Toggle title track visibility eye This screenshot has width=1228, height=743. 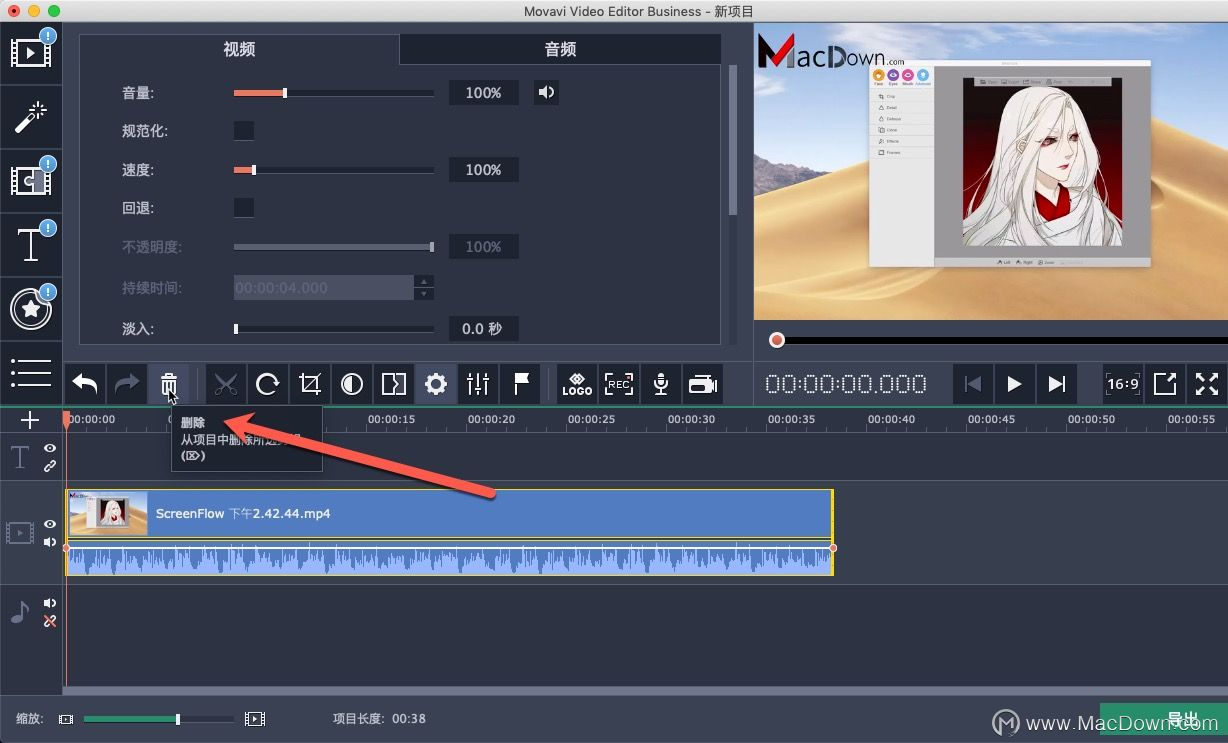point(50,449)
